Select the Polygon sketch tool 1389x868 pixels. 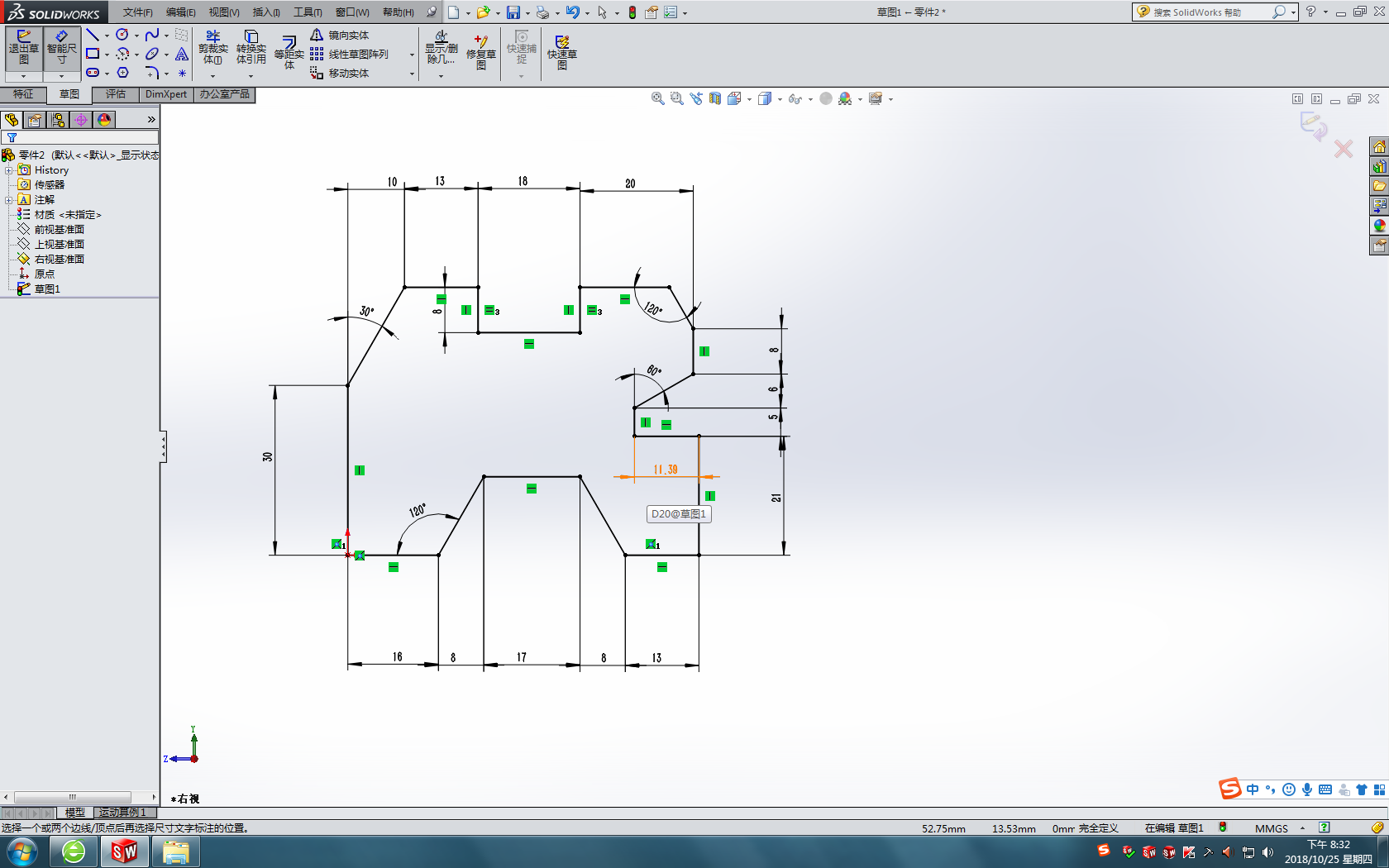pyautogui.click(x=122, y=73)
